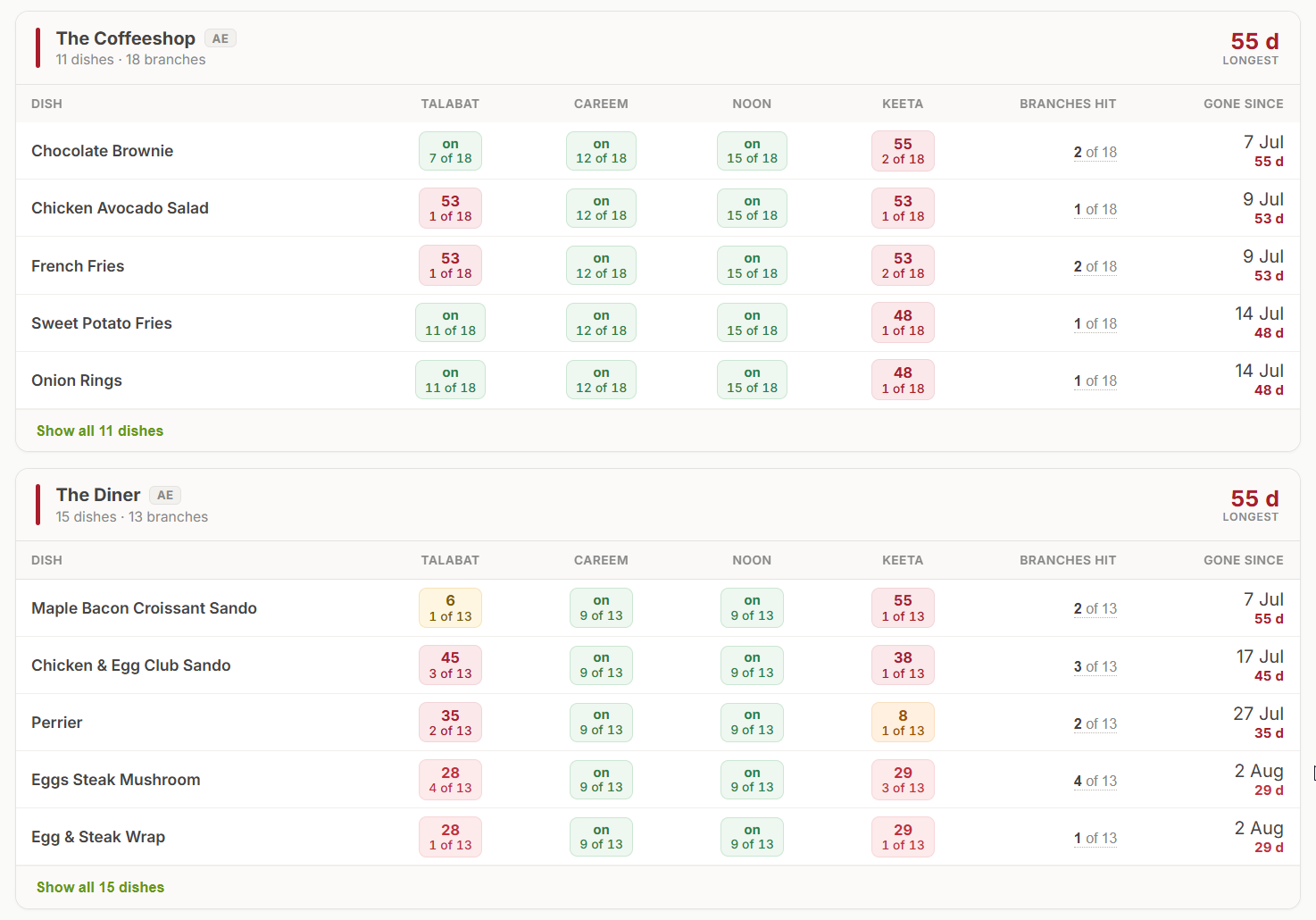1316x920 pixels.
Task: Click Perrier's '27 Jul' gone since date
Action: (1258, 714)
